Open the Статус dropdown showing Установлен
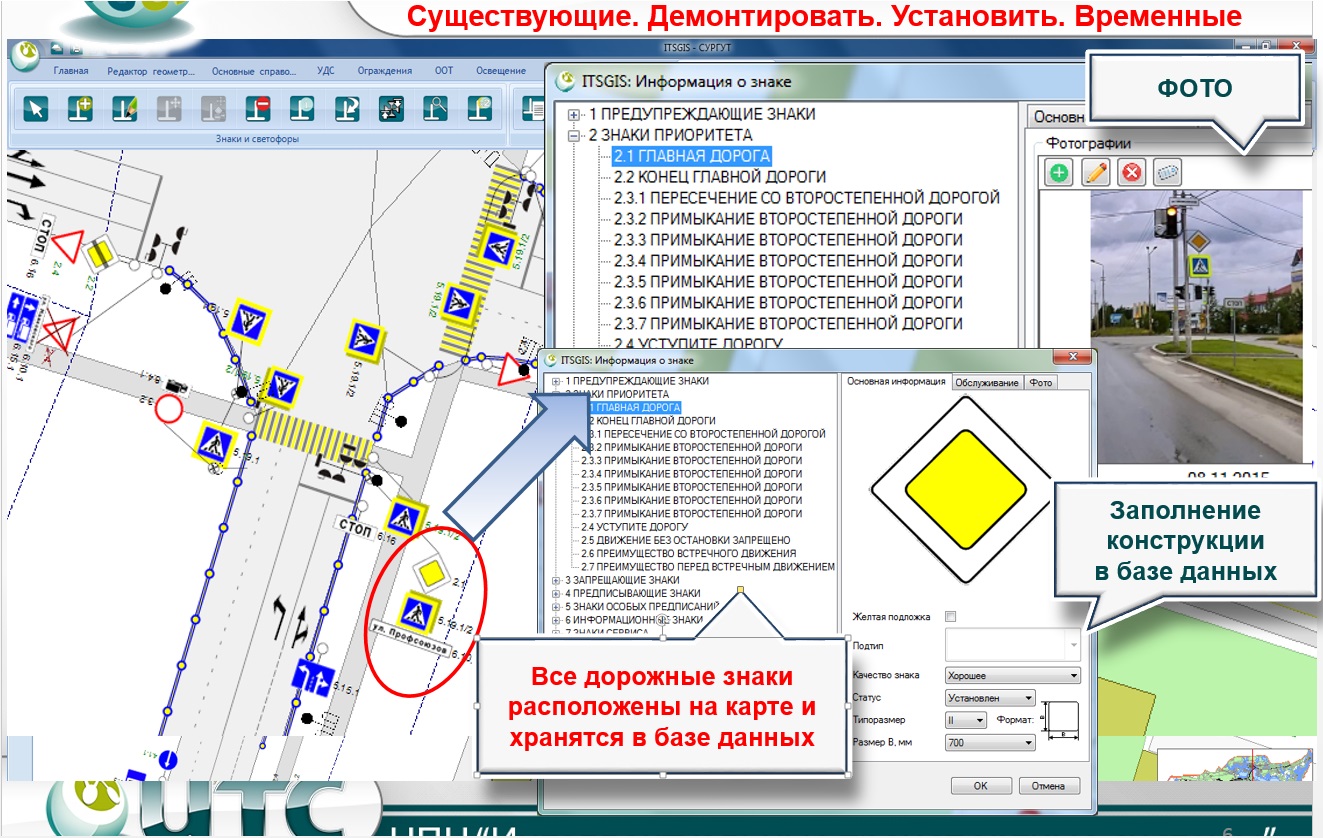The height and width of the screenshot is (838, 1323). 990,698
